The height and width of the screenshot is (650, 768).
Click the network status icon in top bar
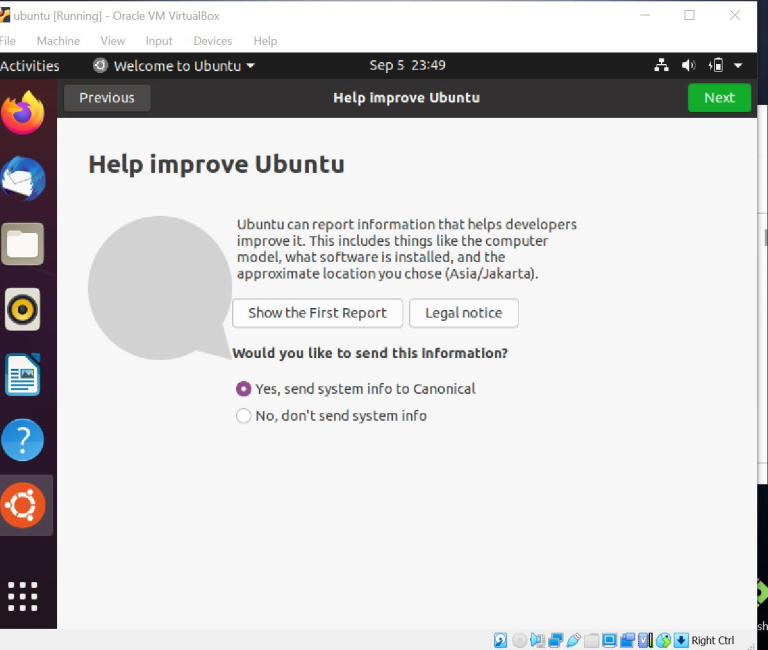click(661, 66)
